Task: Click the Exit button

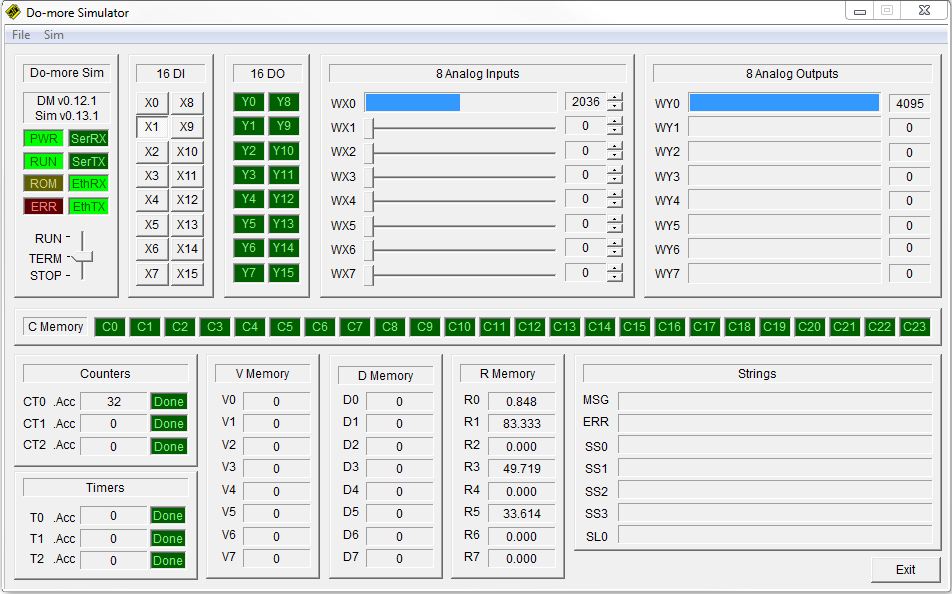Action: pyautogui.click(x=905, y=569)
